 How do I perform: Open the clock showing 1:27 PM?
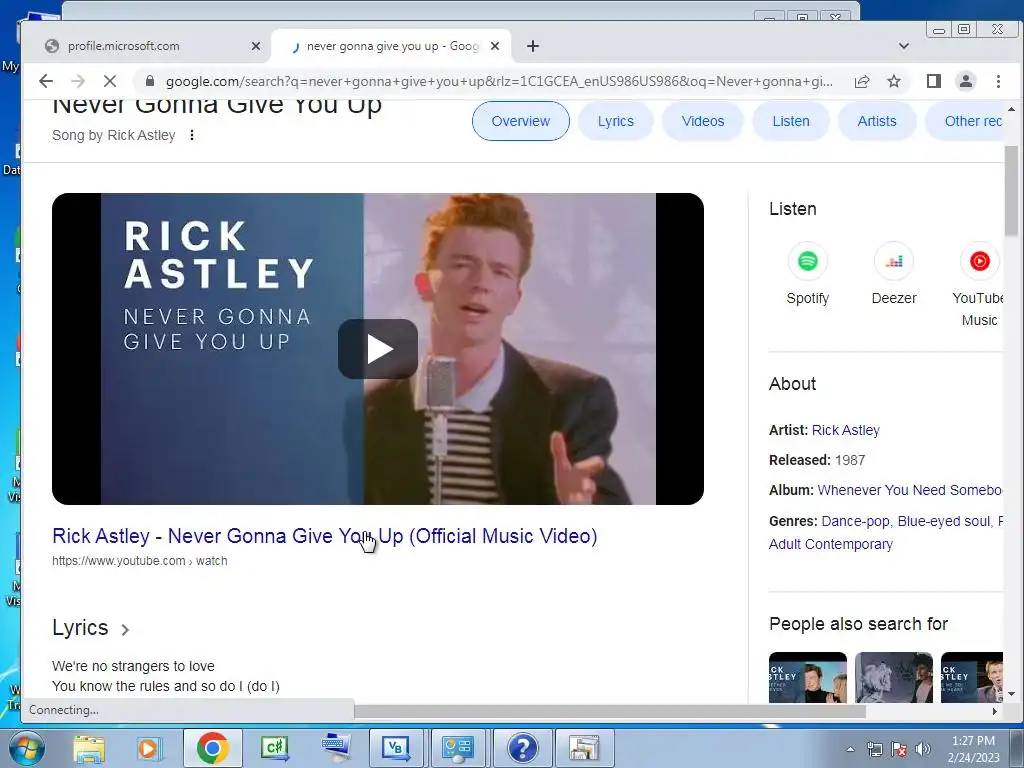coord(973,749)
